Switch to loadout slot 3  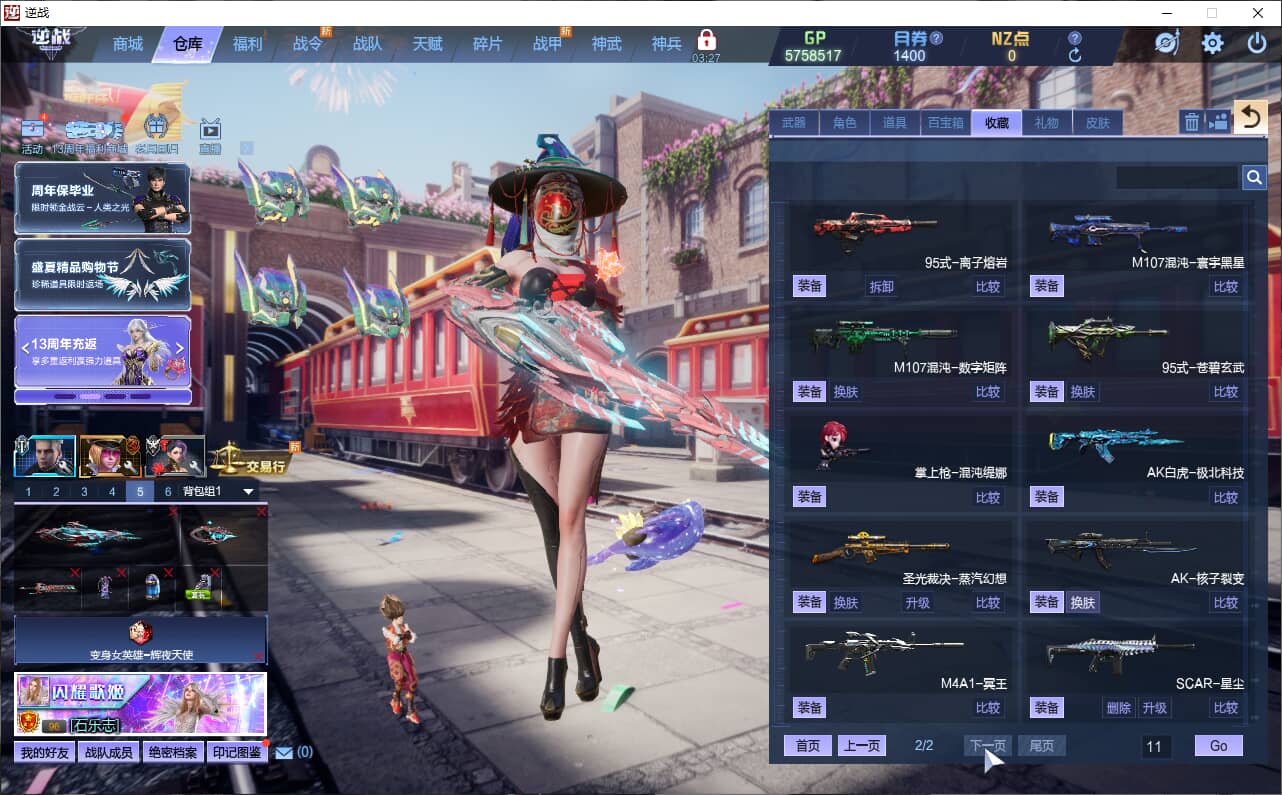pyautogui.click(x=84, y=492)
